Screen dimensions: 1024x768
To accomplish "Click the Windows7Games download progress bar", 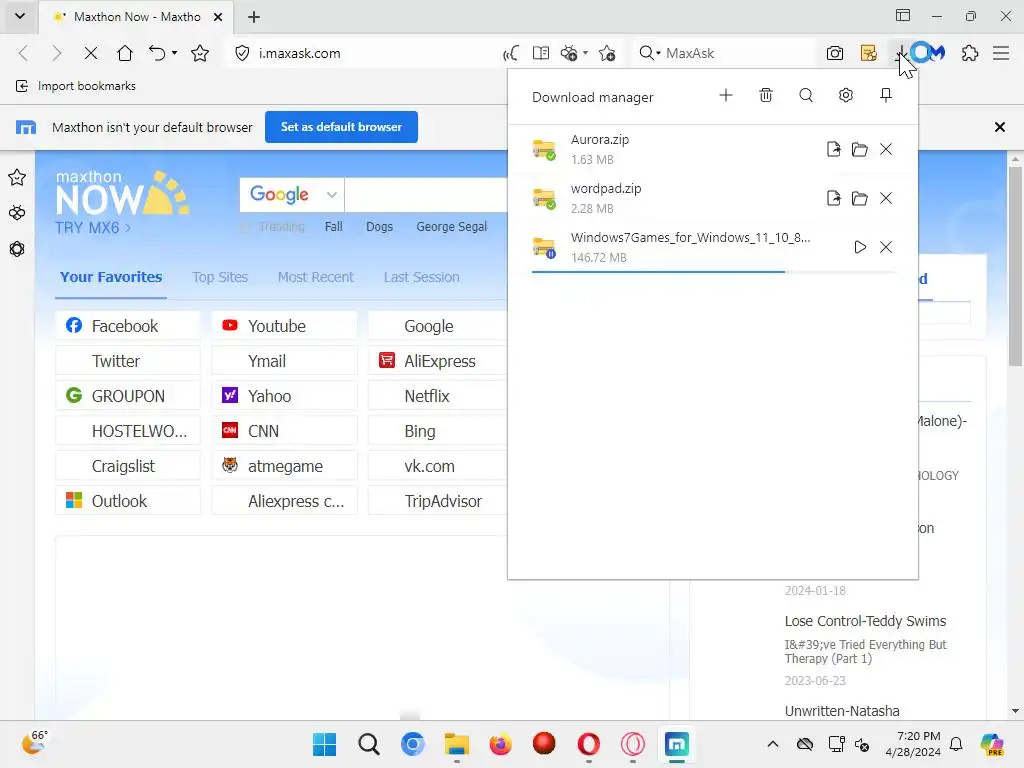I will pyautogui.click(x=713, y=271).
